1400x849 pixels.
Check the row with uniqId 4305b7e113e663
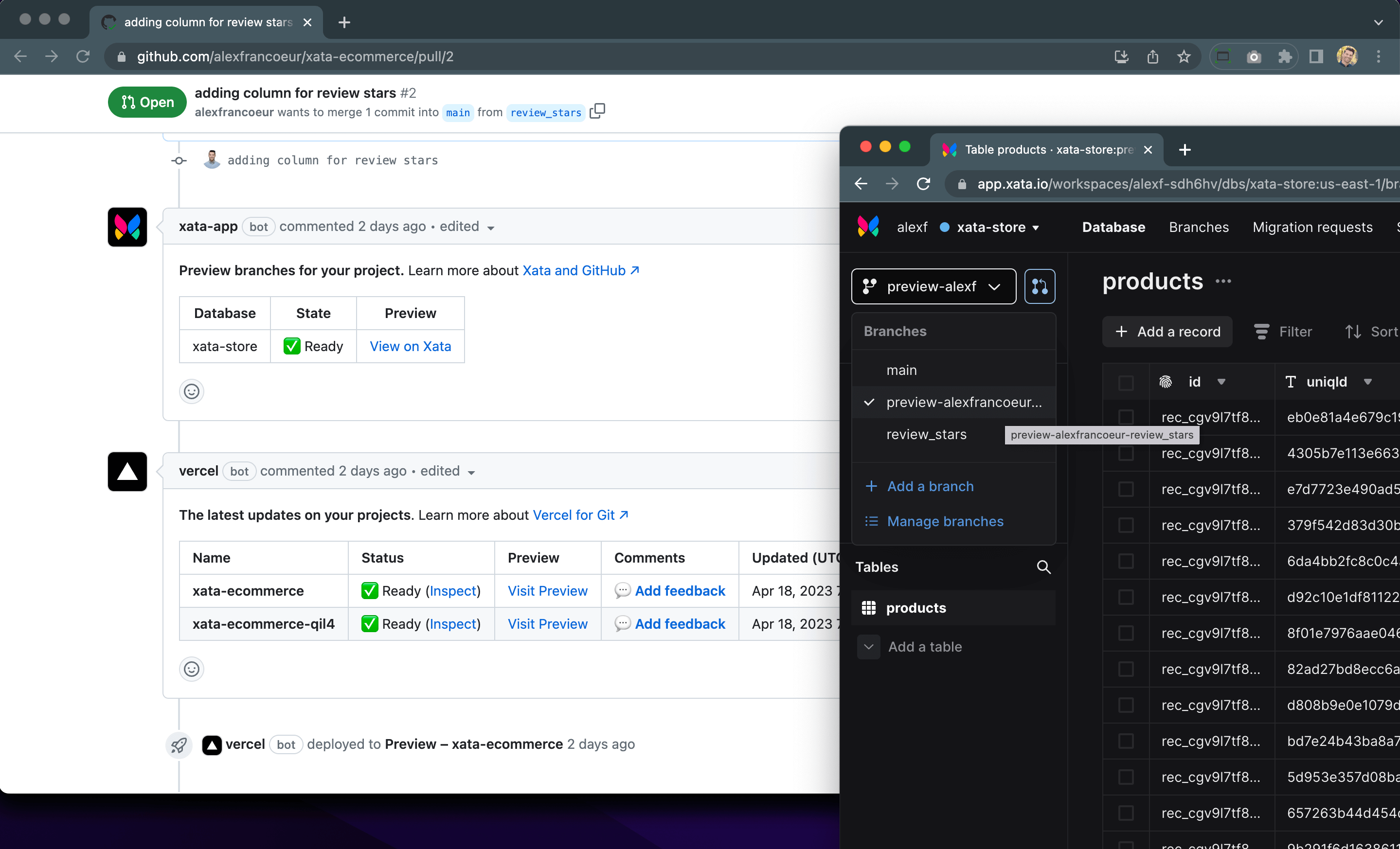(1126, 453)
